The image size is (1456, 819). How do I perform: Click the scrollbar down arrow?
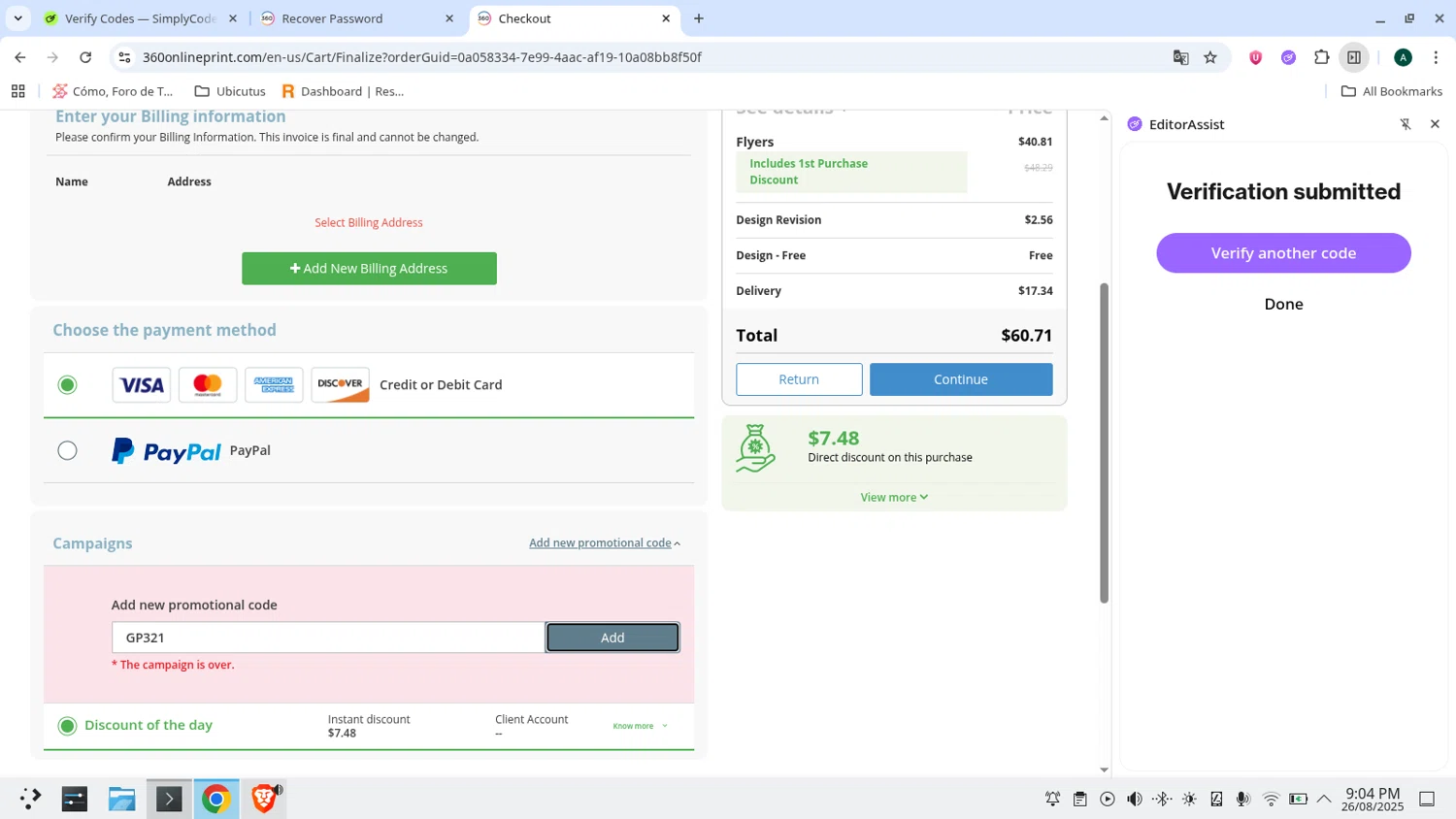pyautogui.click(x=1104, y=770)
